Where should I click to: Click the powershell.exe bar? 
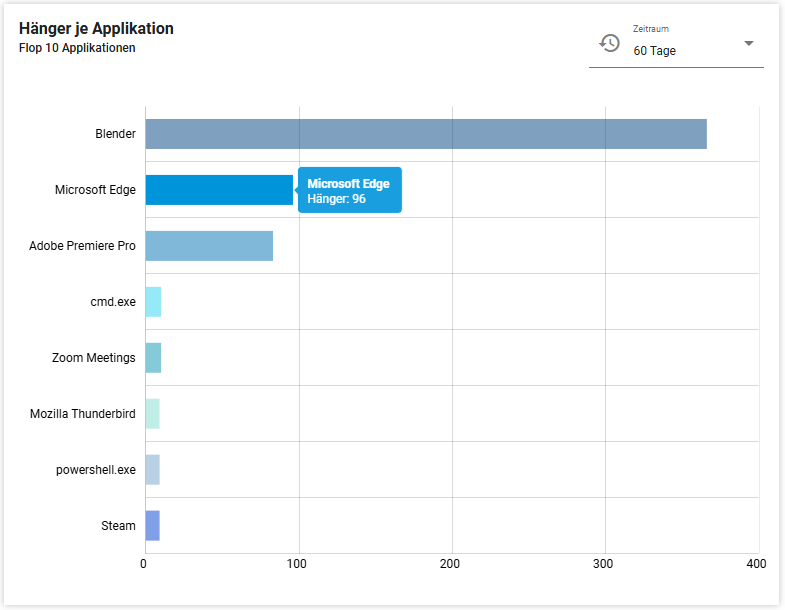(152, 470)
